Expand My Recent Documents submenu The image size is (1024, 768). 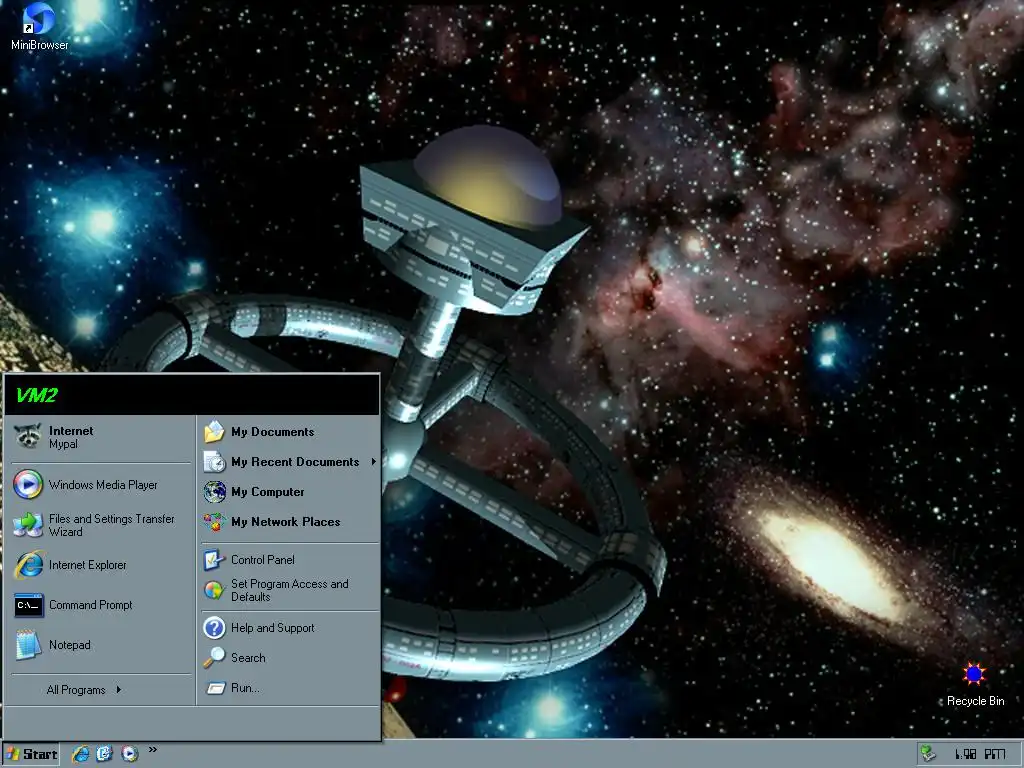tap(290, 462)
